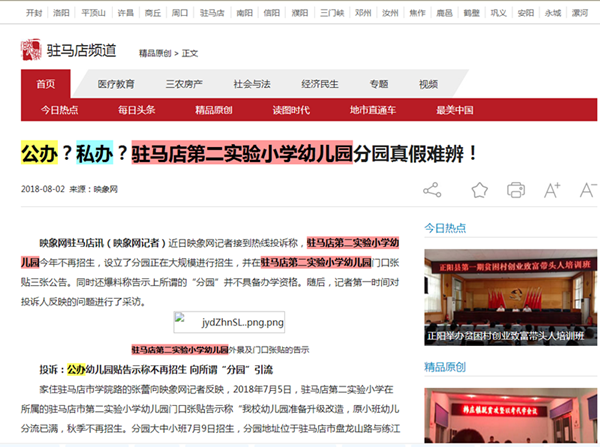Screen dimensions: 600x447
Task: Go to the 巩义 city link
Action: pos(499,13)
